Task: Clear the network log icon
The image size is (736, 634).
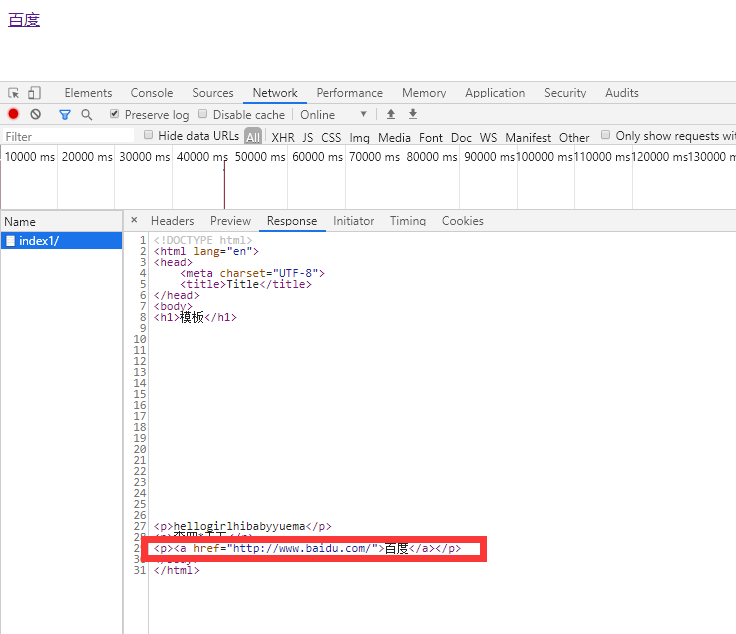Action: tap(36, 114)
